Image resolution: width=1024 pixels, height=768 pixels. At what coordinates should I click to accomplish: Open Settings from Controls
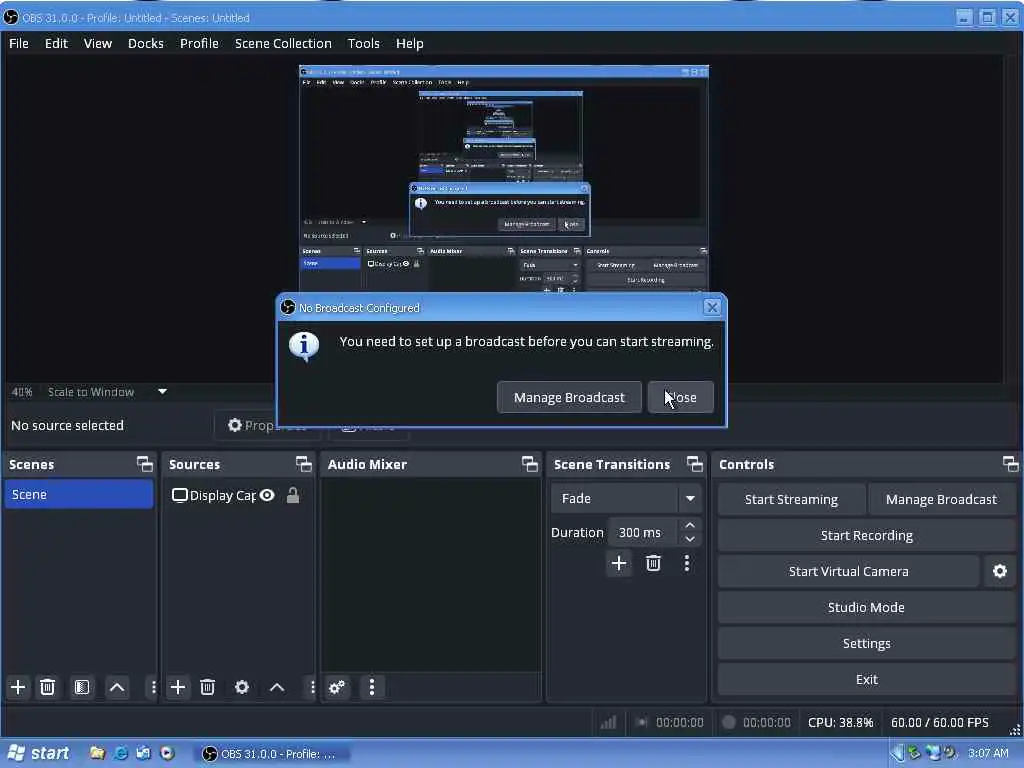(867, 643)
